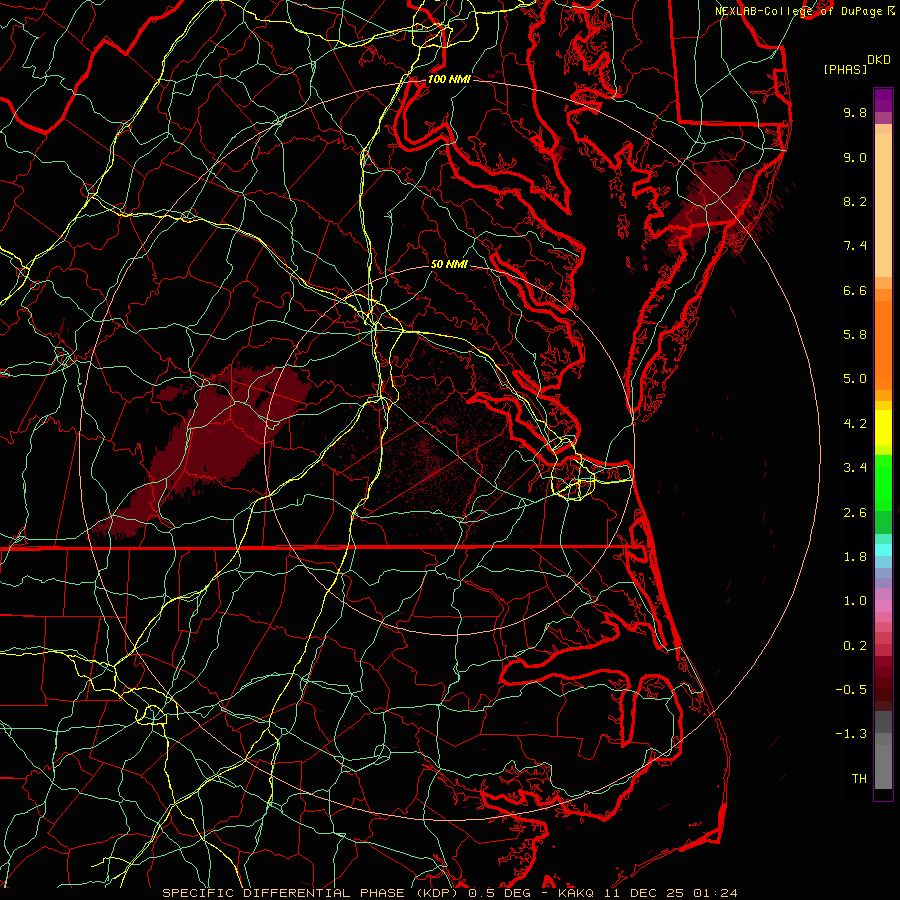Viewport: 900px width, 900px height.
Task: Click the 50 NMI range ring label
Action: 449,264
